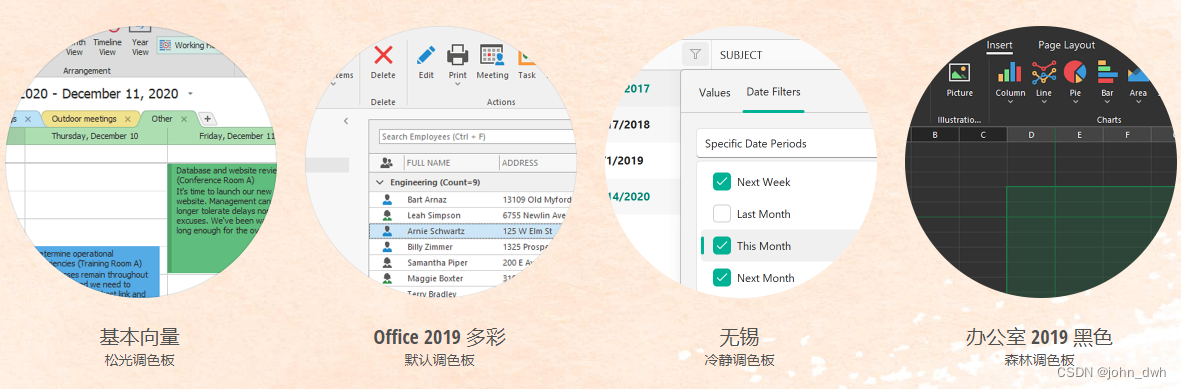Check the Last Month checkbox
Screen dimensions: 1181x389
click(722, 214)
